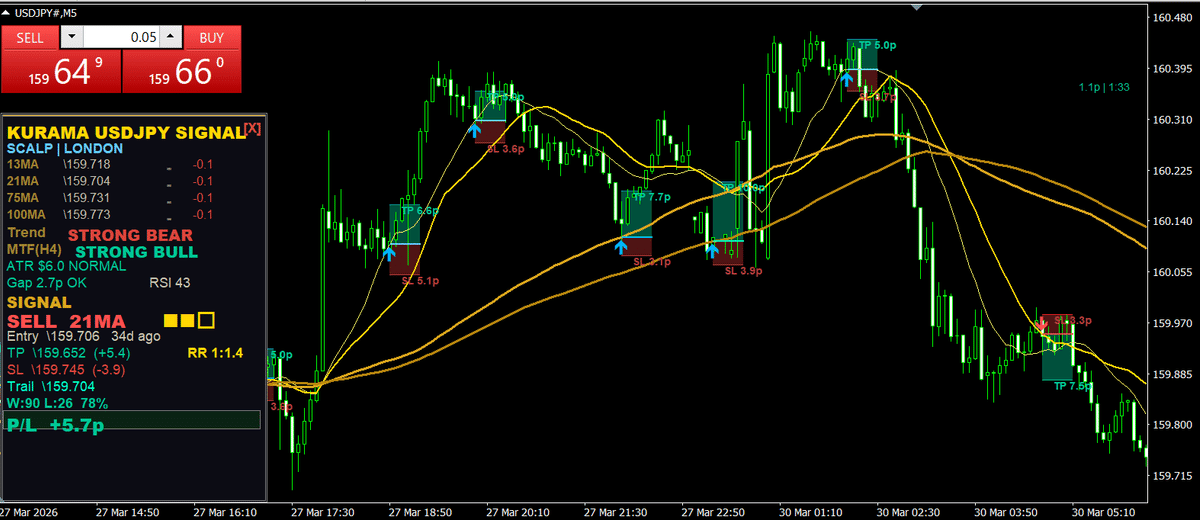The image size is (1200, 520).
Task: Click the W:90 L:26 78% stats
Action: click(x=57, y=403)
